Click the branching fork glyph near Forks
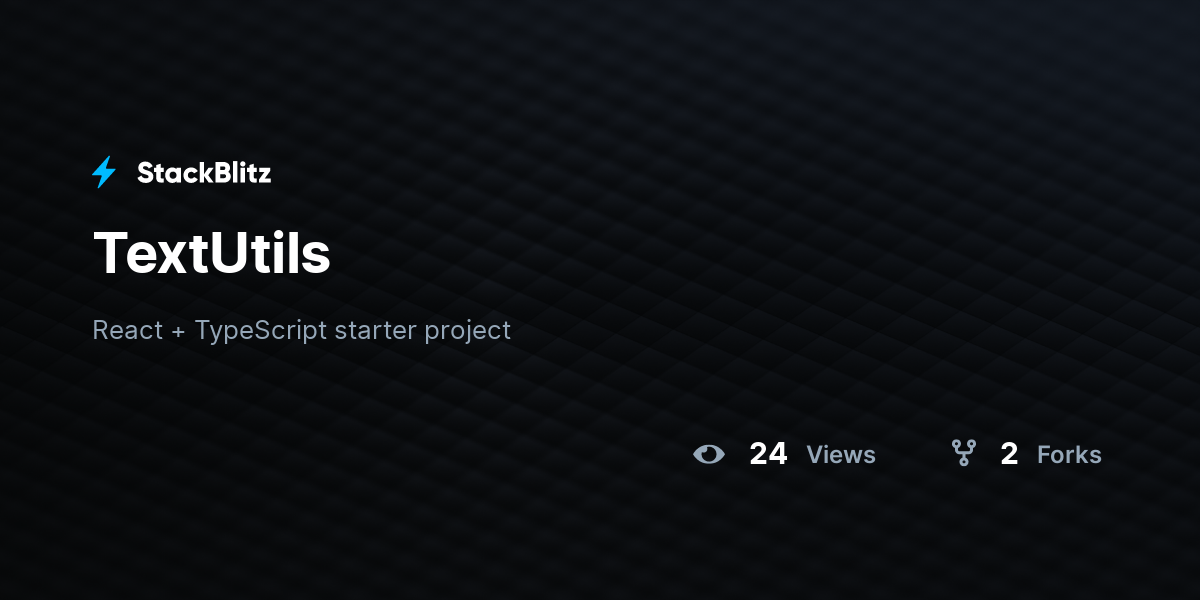This screenshot has height=600, width=1200. pyautogui.click(x=963, y=453)
